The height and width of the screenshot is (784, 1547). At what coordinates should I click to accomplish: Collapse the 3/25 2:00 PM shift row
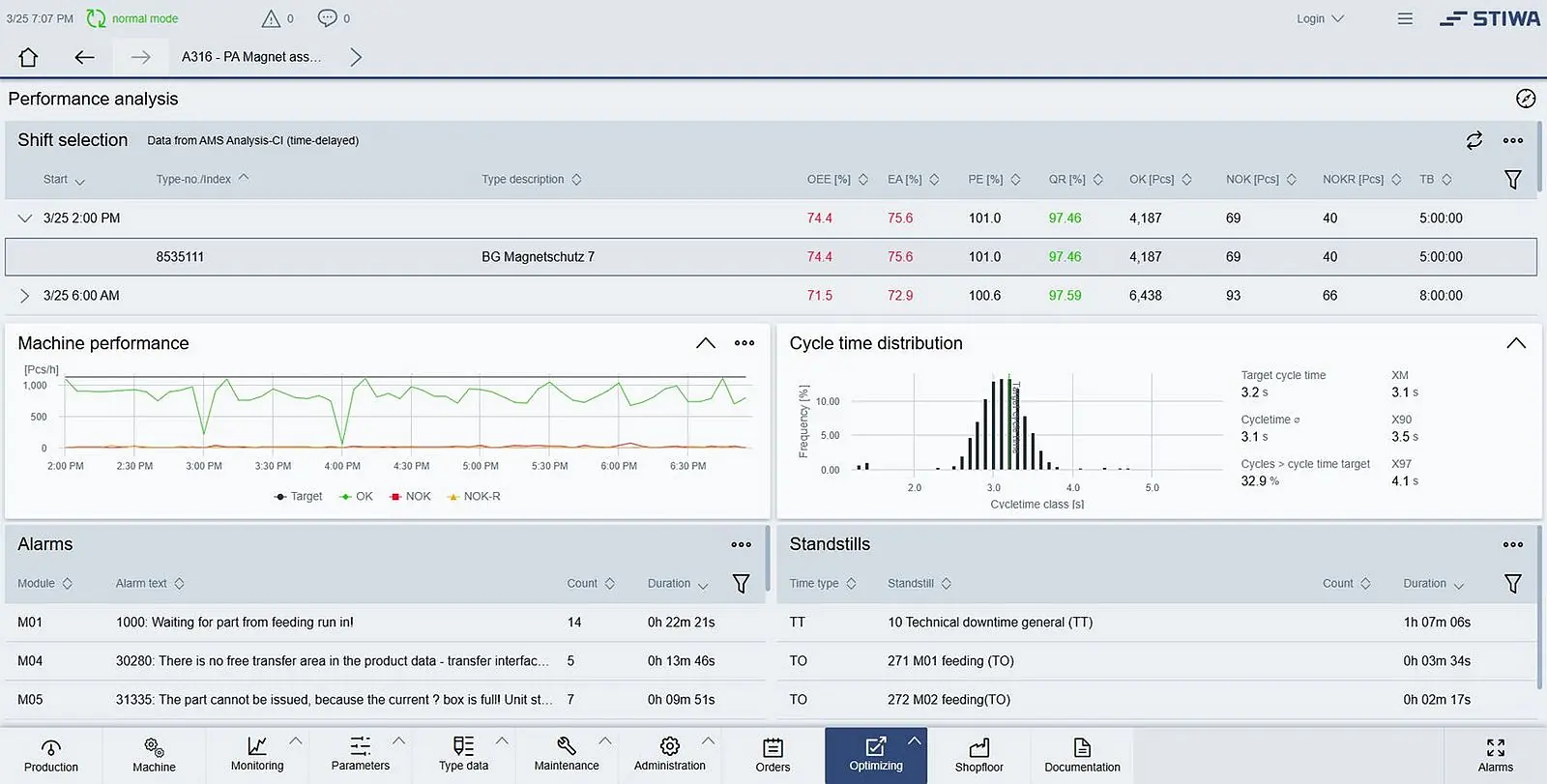coord(25,218)
